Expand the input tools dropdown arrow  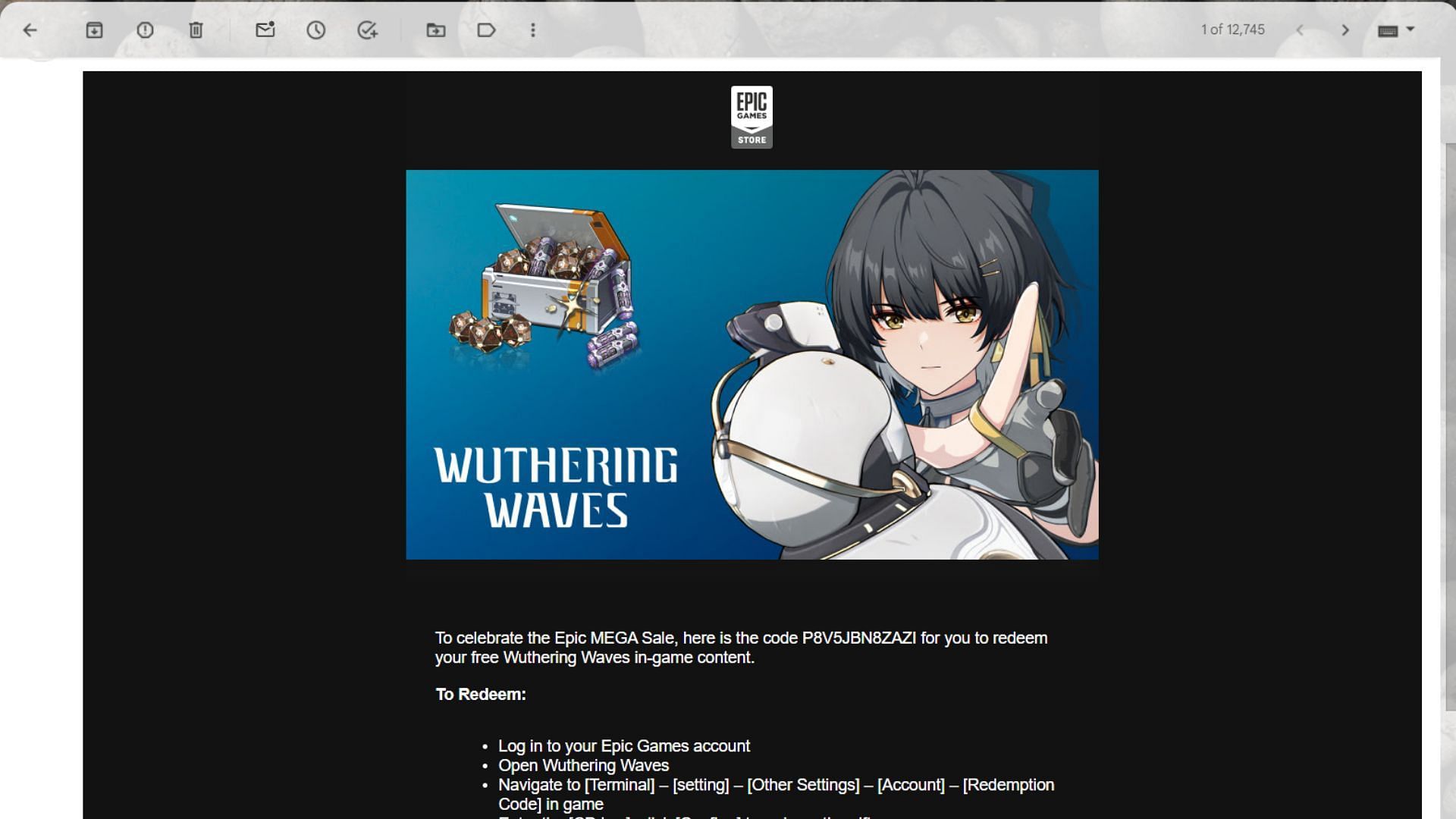1410,29
